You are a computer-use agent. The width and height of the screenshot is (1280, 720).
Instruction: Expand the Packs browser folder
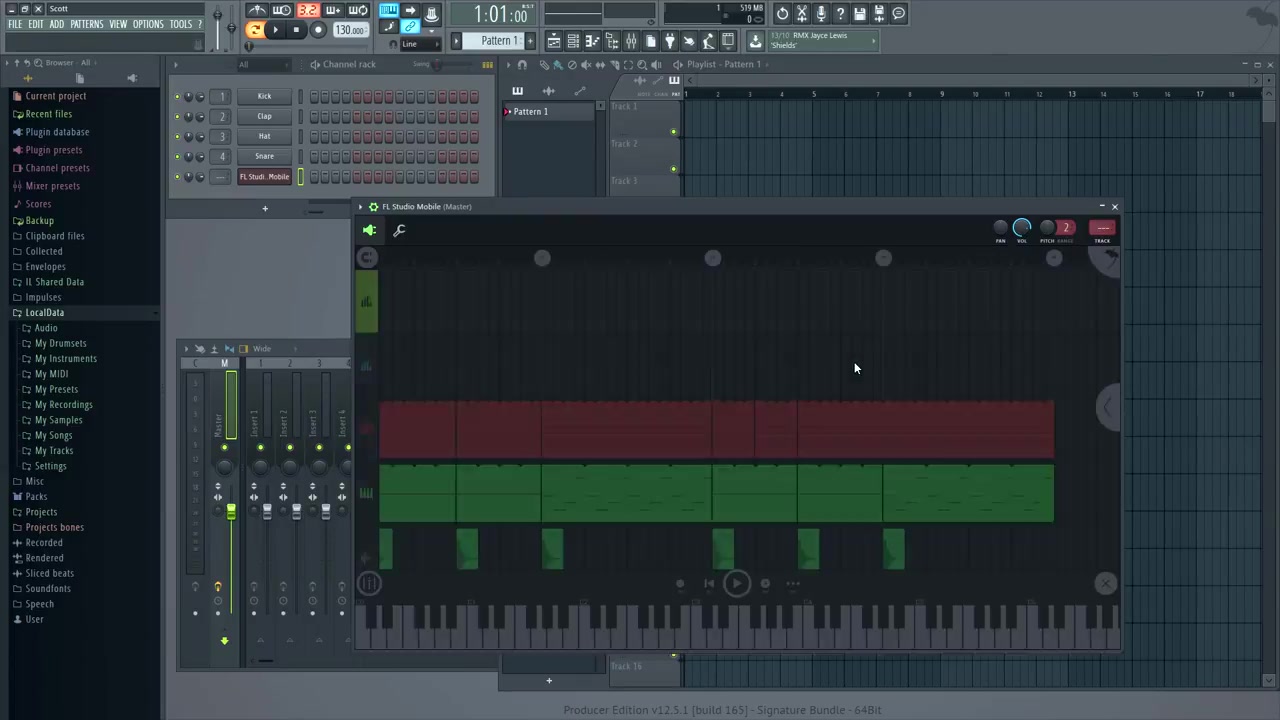36,496
